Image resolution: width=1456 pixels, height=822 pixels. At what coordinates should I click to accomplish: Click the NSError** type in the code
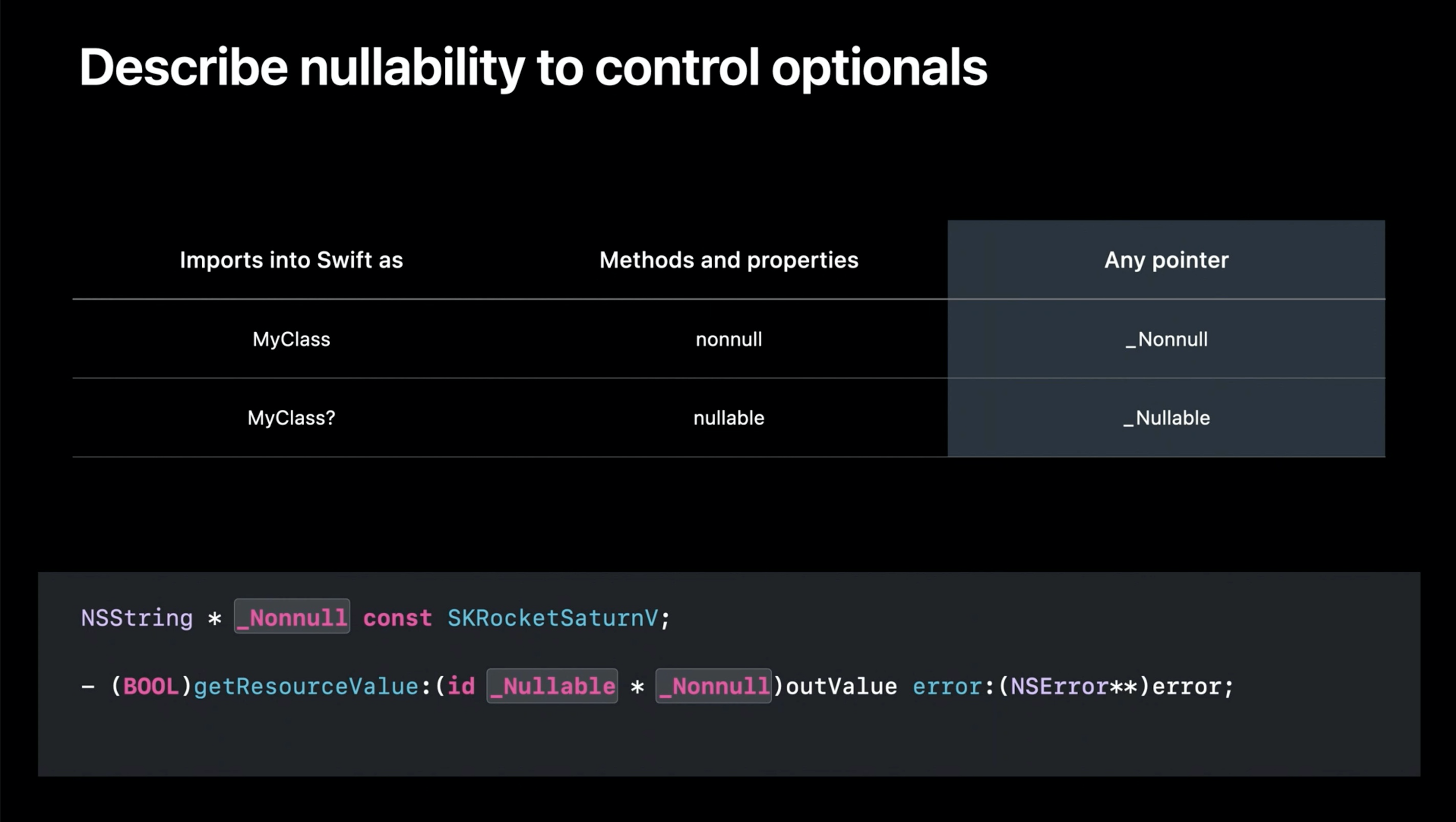1074,686
